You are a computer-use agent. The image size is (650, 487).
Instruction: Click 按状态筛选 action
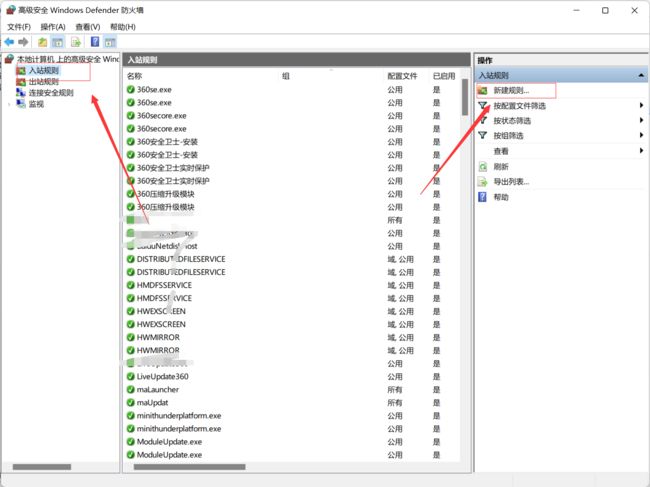click(512, 121)
